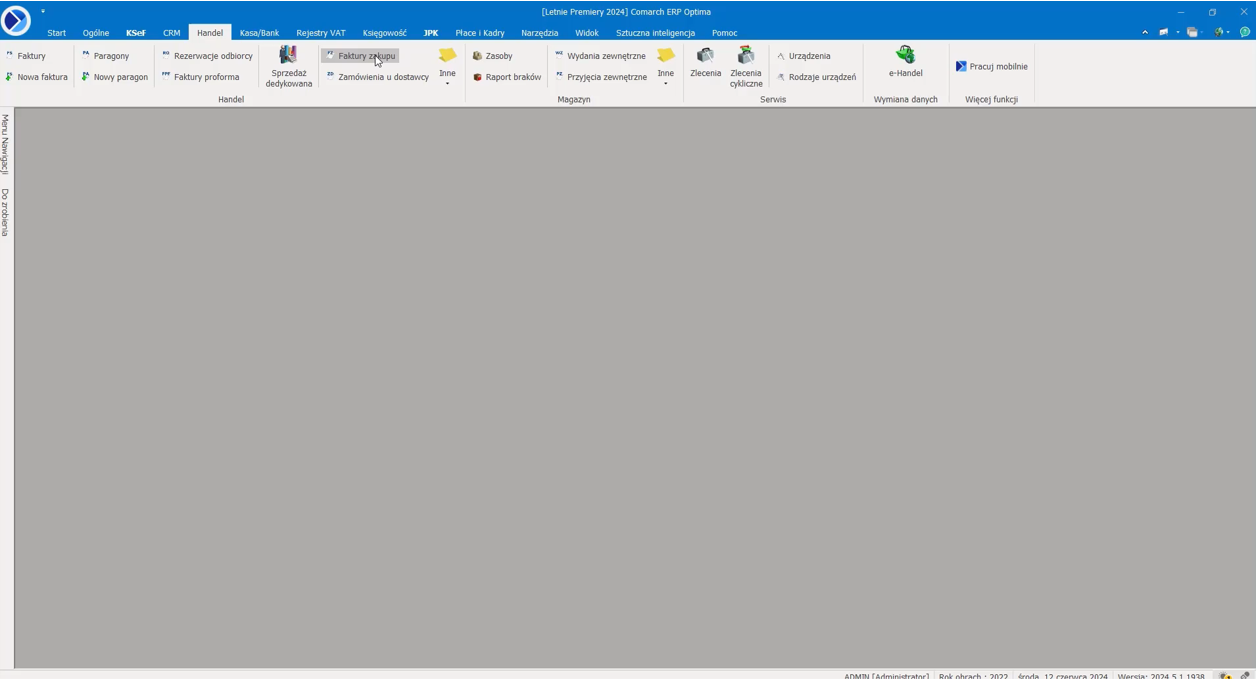This screenshot has height=679, width=1256.
Task: Show the Do zrobienia side panel
Action: point(5,212)
